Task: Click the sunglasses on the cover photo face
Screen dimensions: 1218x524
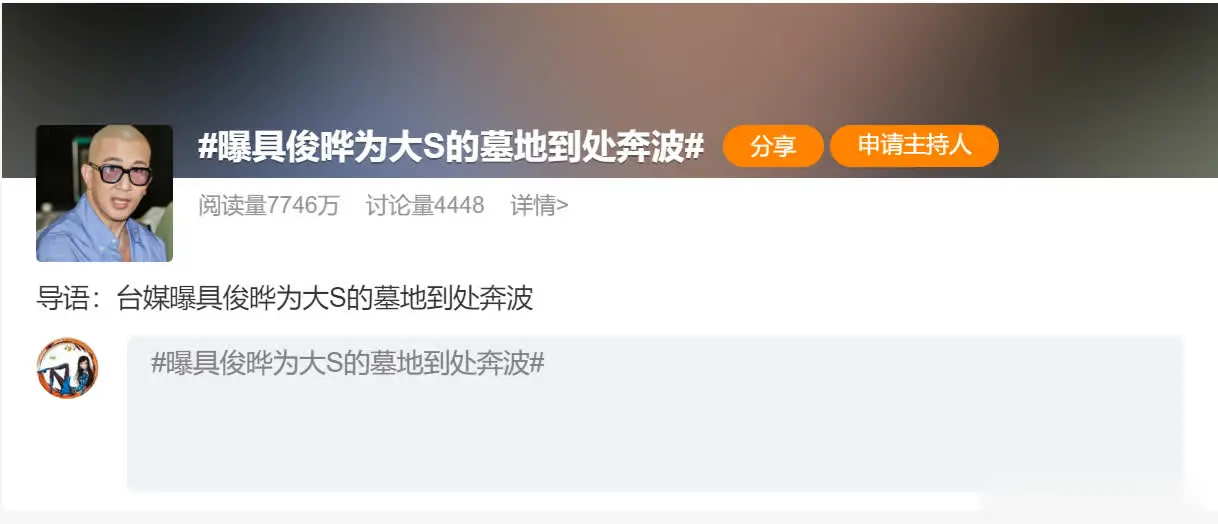Action: [117, 173]
